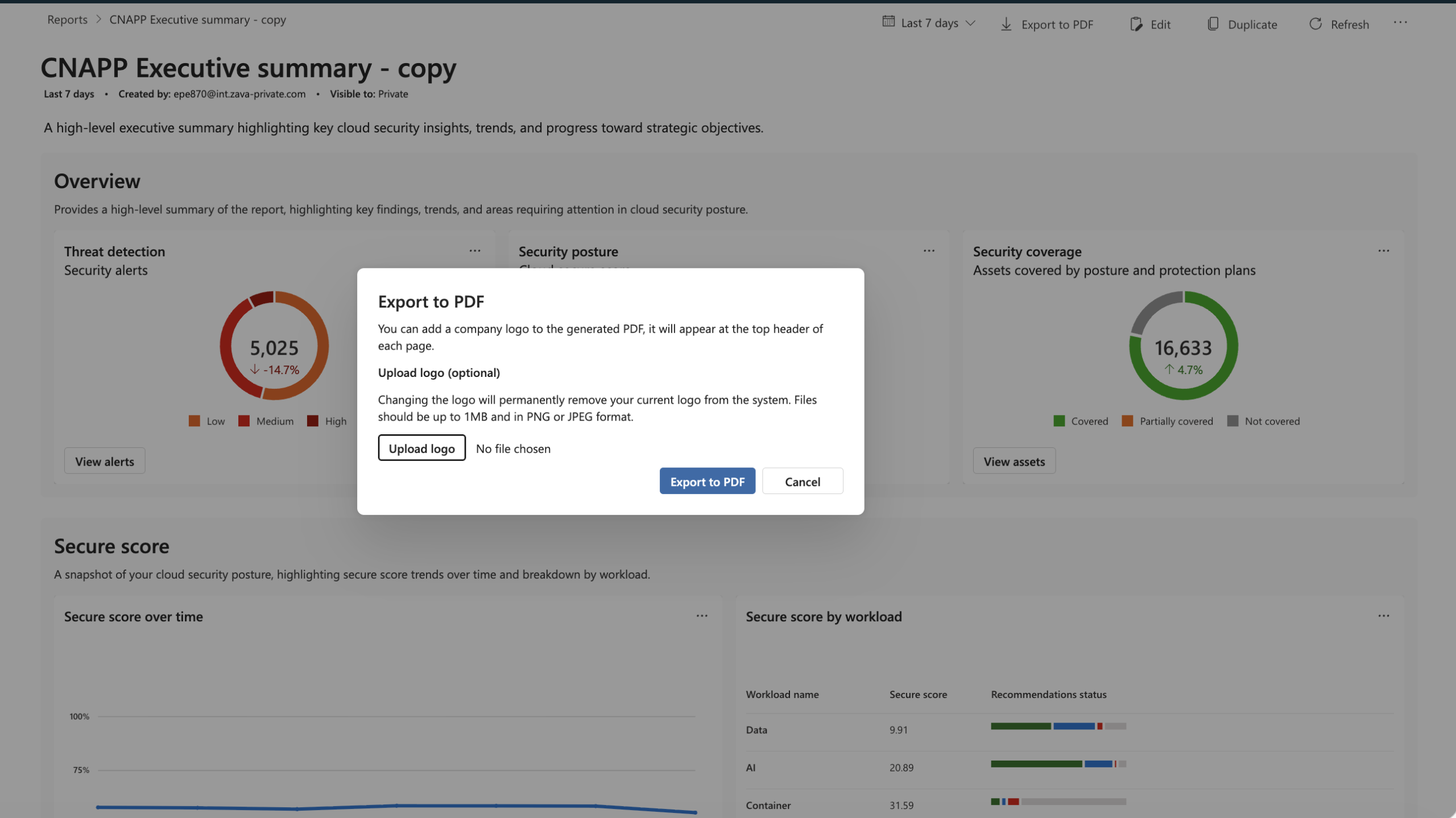Click CNAPP Executive summary - copy breadcrumb
This screenshot has width=1456, height=818.
197,19
